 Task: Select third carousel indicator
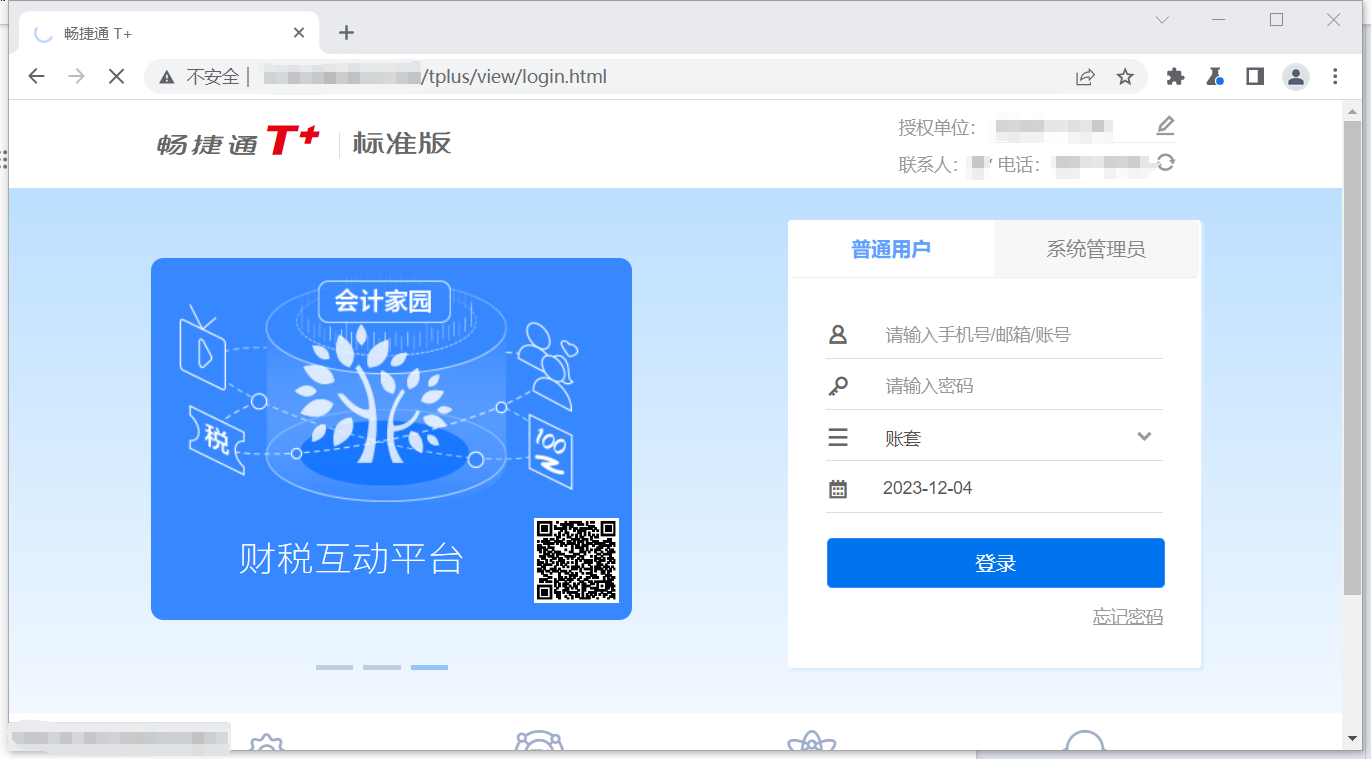(x=429, y=667)
